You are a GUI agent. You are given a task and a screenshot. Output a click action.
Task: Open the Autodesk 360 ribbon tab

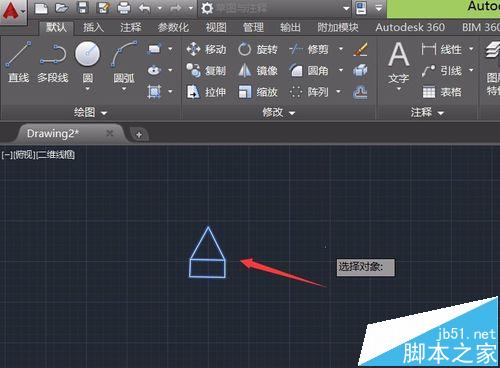410,27
